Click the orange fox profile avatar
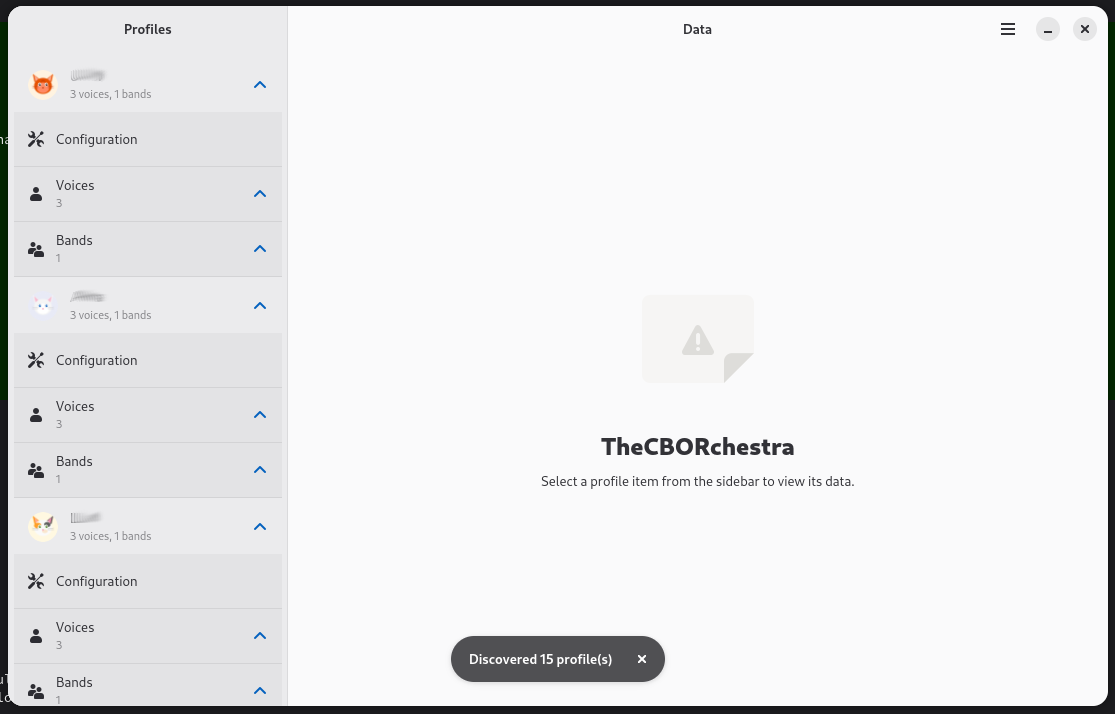Screen dimensions: 1115x714 pos(43,85)
